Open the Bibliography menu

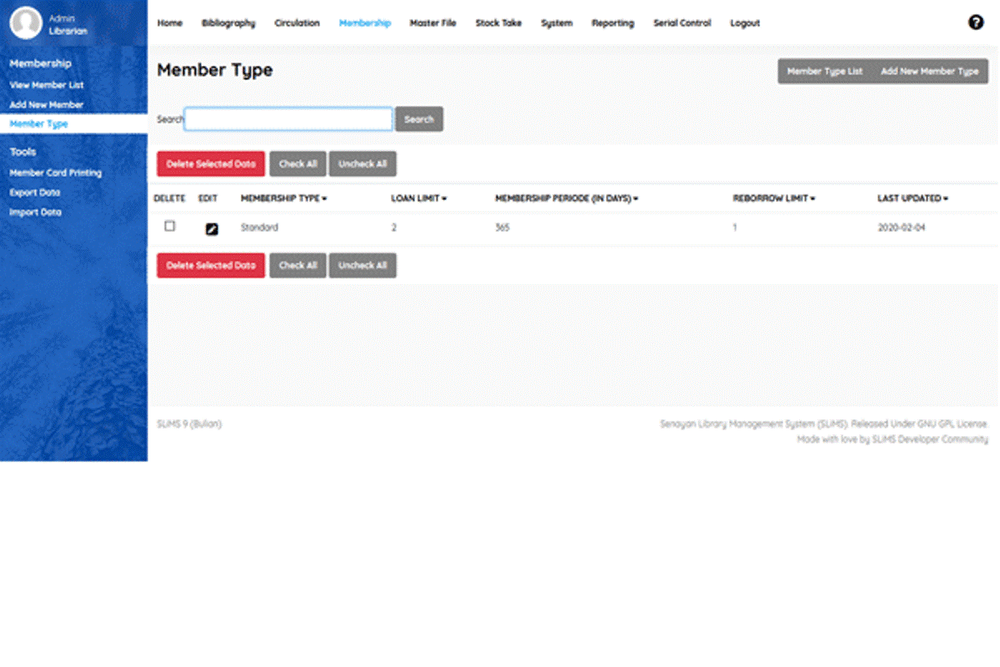click(x=228, y=22)
